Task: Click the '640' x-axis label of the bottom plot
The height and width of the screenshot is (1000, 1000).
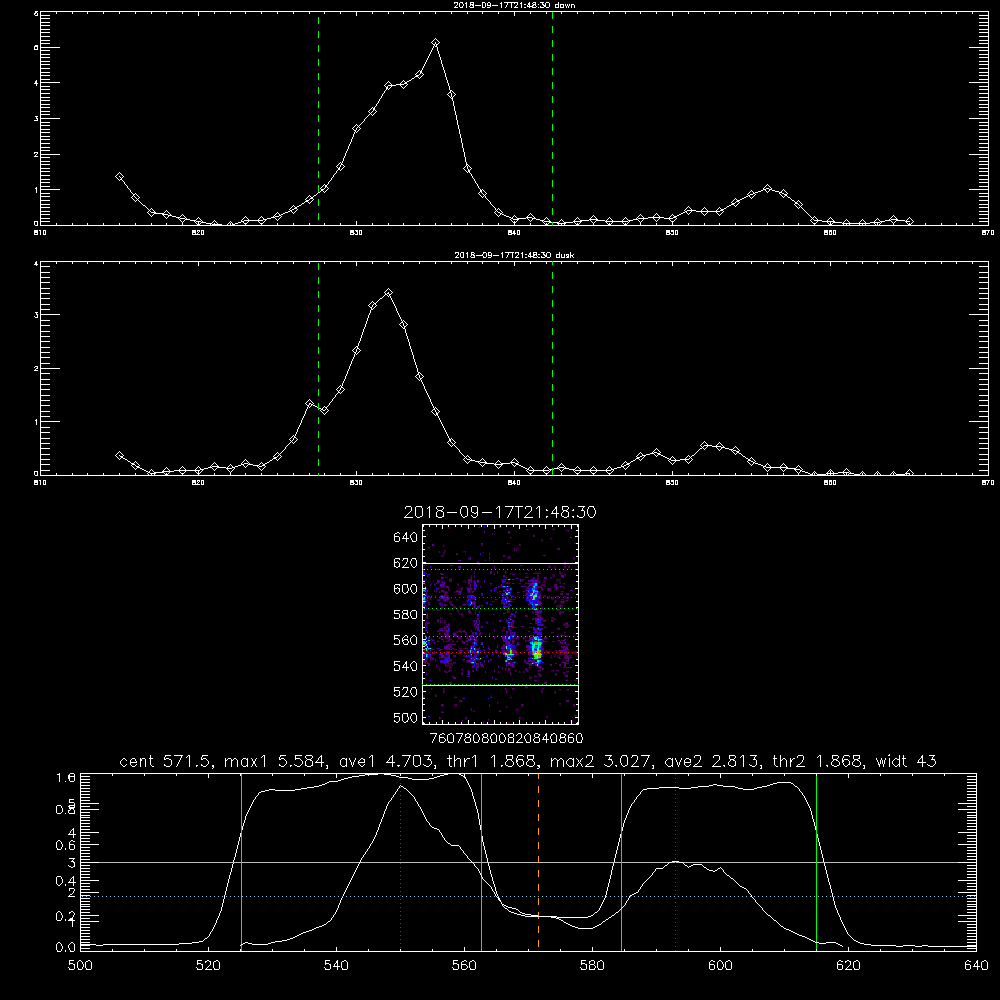Action: point(976,966)
